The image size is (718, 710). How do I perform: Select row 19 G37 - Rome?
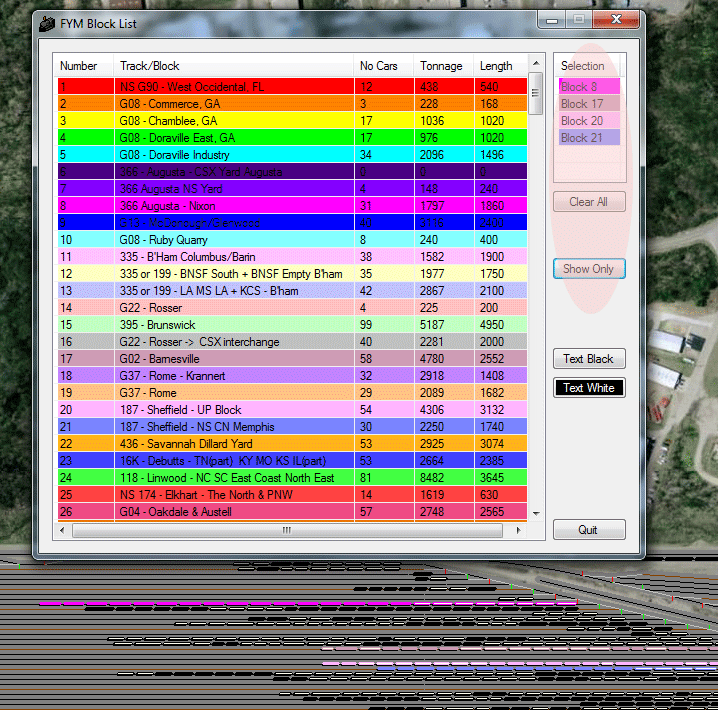pos(292,393)
